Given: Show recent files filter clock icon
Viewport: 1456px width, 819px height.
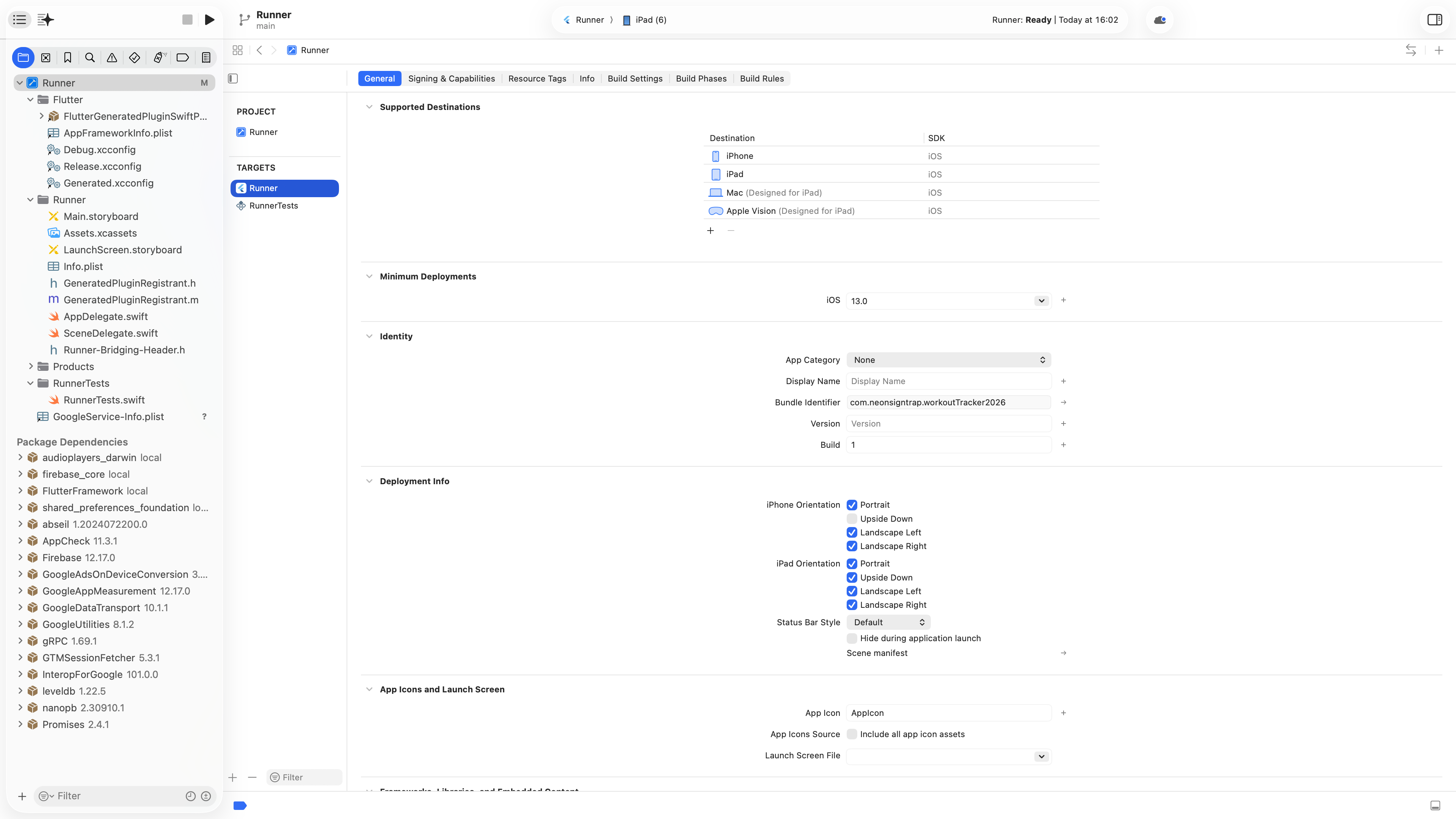Looking at the screenshot, I should point(190,796).
